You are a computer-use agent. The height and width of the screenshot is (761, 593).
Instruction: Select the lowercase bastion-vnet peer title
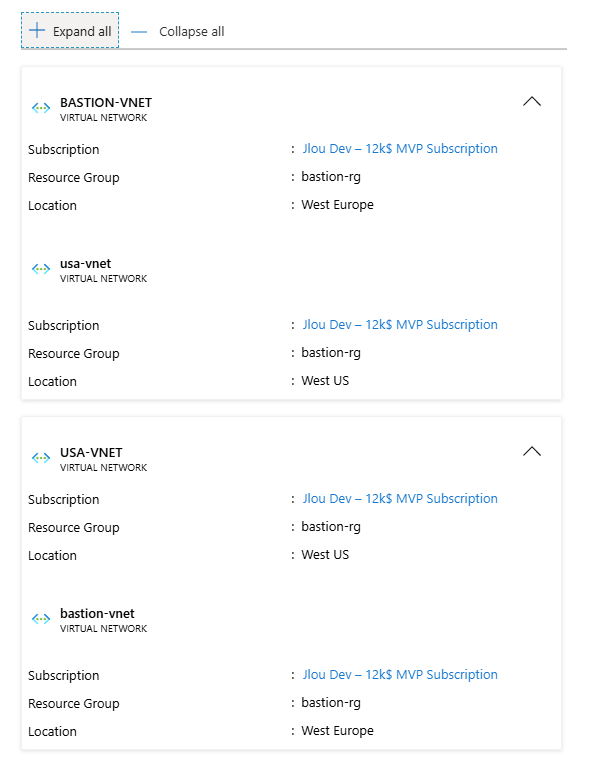coord(97,613)
